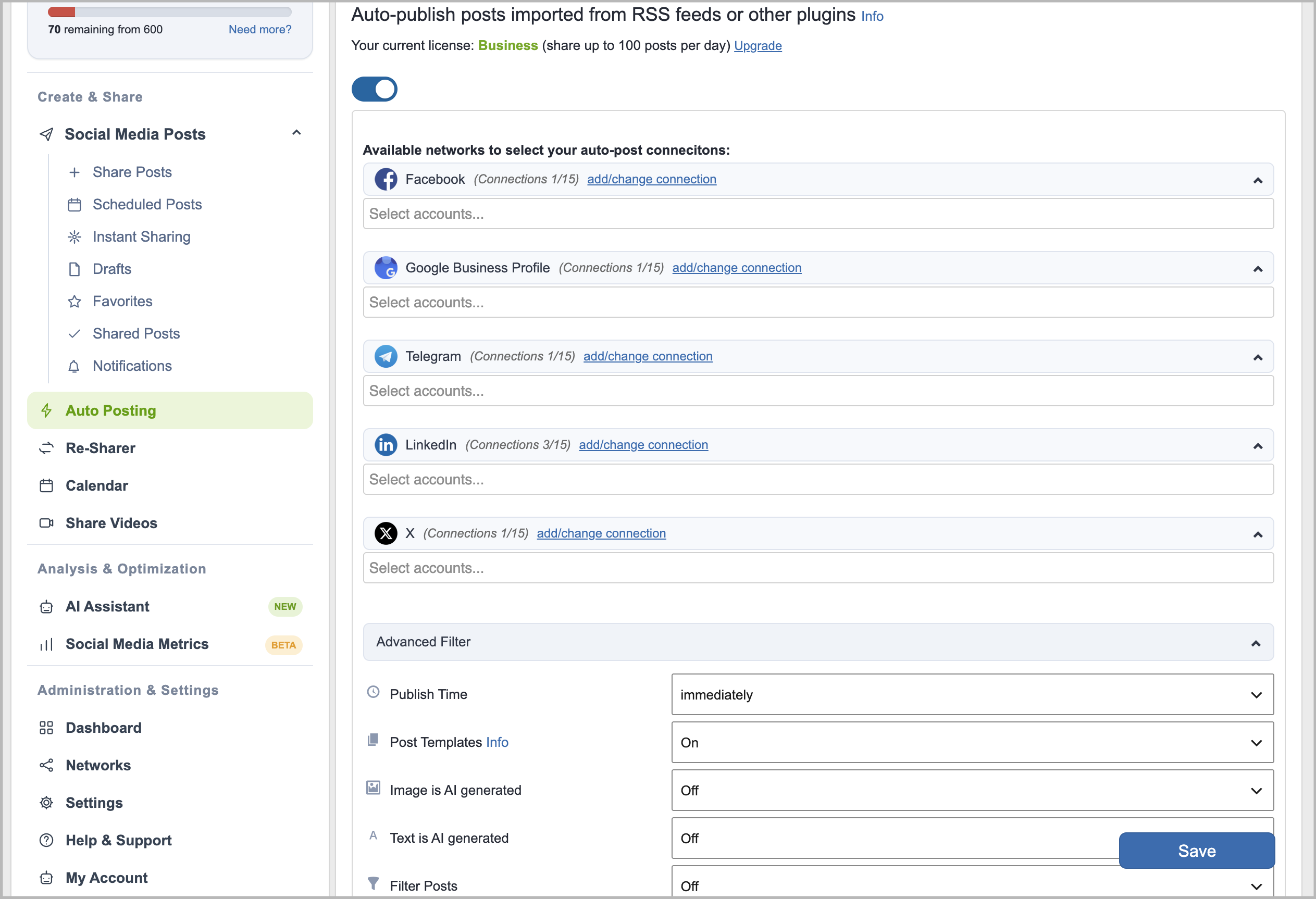The image size is (1316, 899).
Task: Click the Facebook Select accounts field
Action: pos(818,214)
